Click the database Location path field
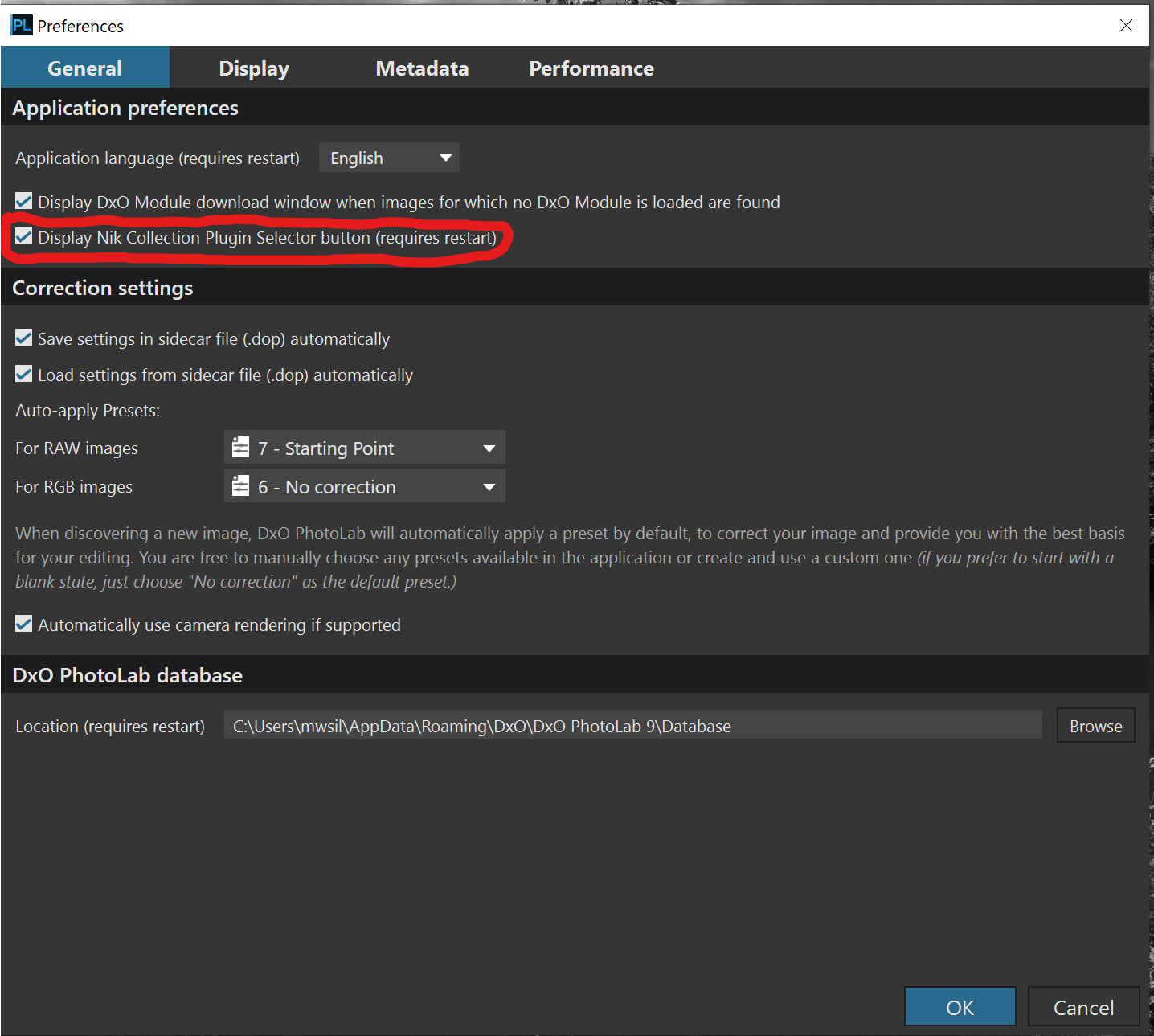The height and width of the screenshot is (1036, 1154). (632, 726)
